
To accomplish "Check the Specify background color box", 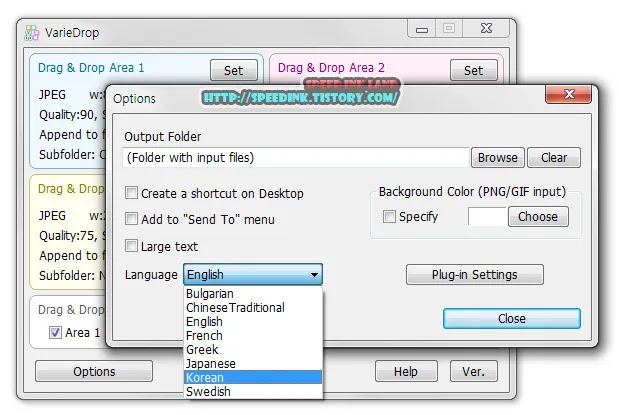I will pyautogui.click(x=389, y=216).
